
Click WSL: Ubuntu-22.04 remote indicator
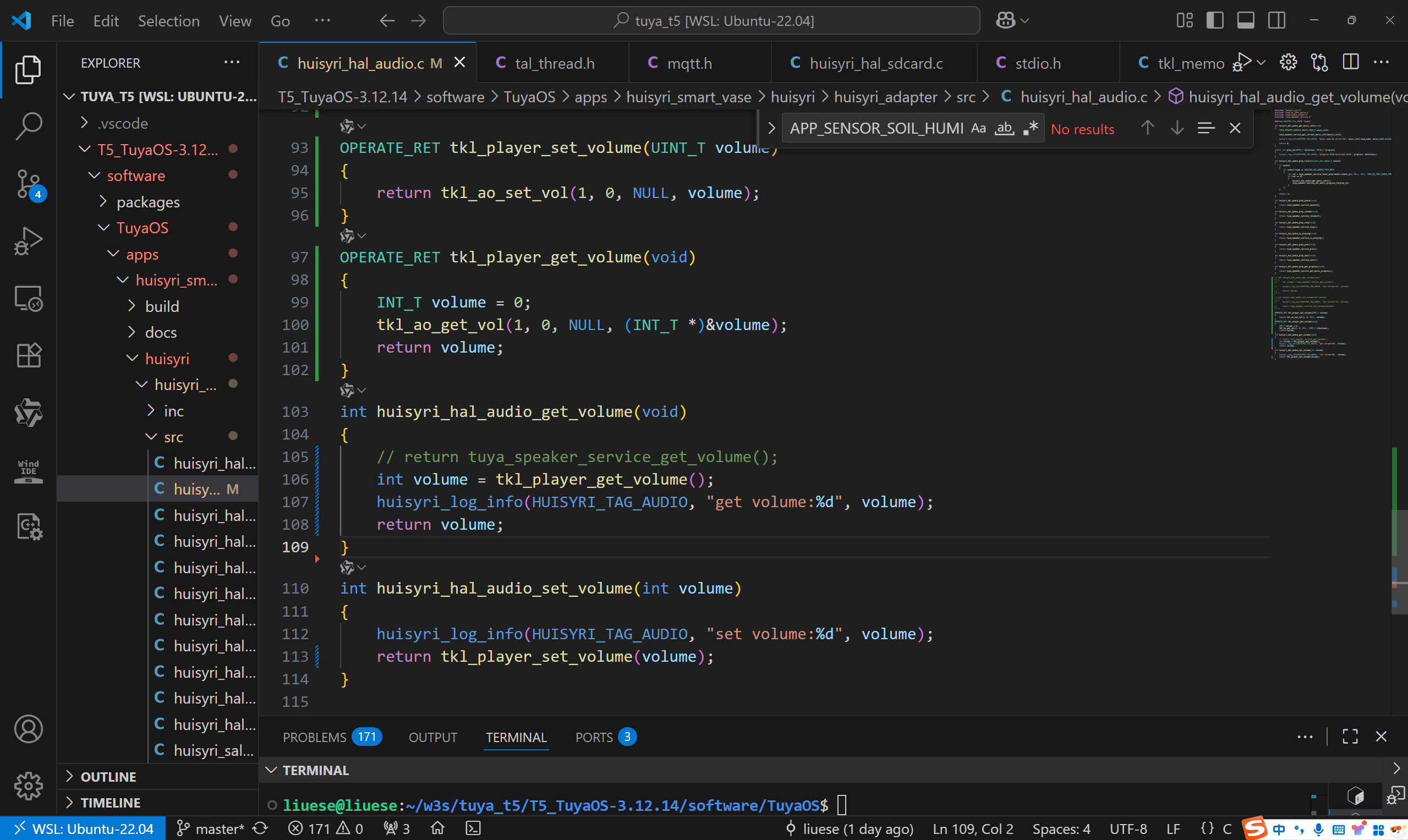pyautogui.click(x=83, y=828)
